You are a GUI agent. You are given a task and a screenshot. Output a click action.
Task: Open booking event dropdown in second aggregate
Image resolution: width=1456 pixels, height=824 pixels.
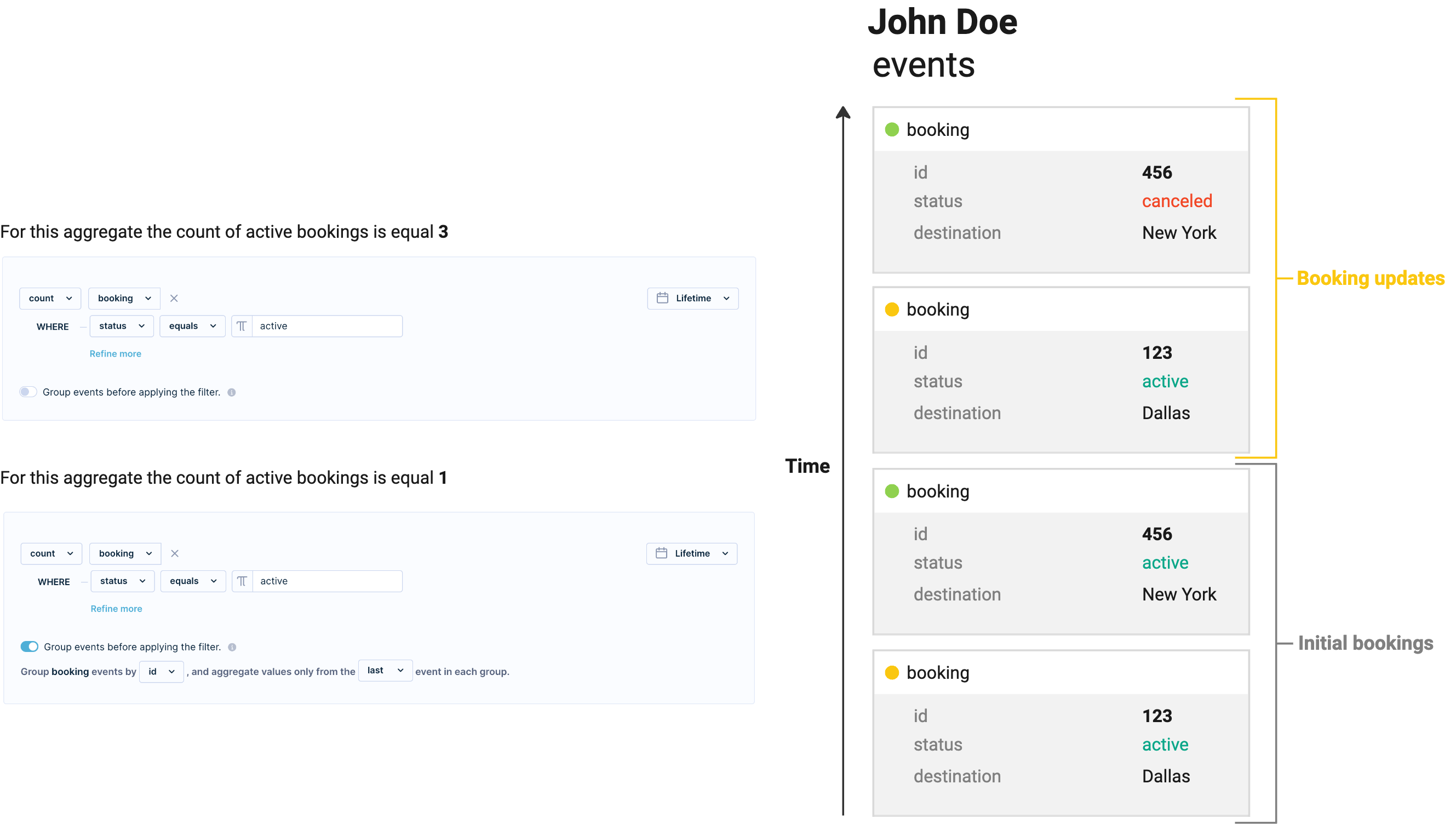[x=124, y=553]
